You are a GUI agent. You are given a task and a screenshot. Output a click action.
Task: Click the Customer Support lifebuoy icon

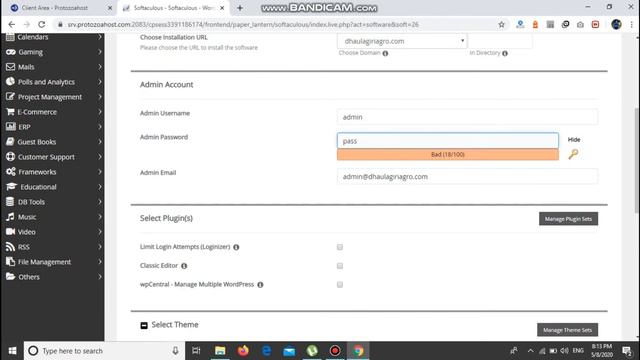(11, 157)
